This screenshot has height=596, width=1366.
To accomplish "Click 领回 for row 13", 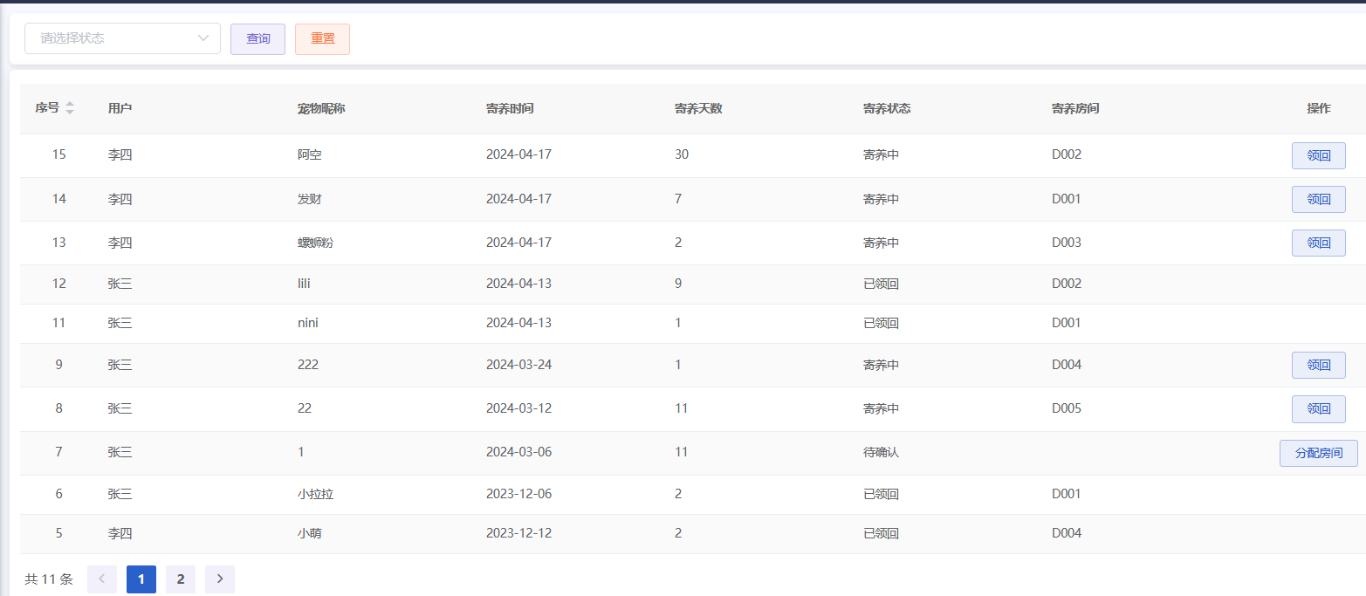I will click(x=1318, y=243).
